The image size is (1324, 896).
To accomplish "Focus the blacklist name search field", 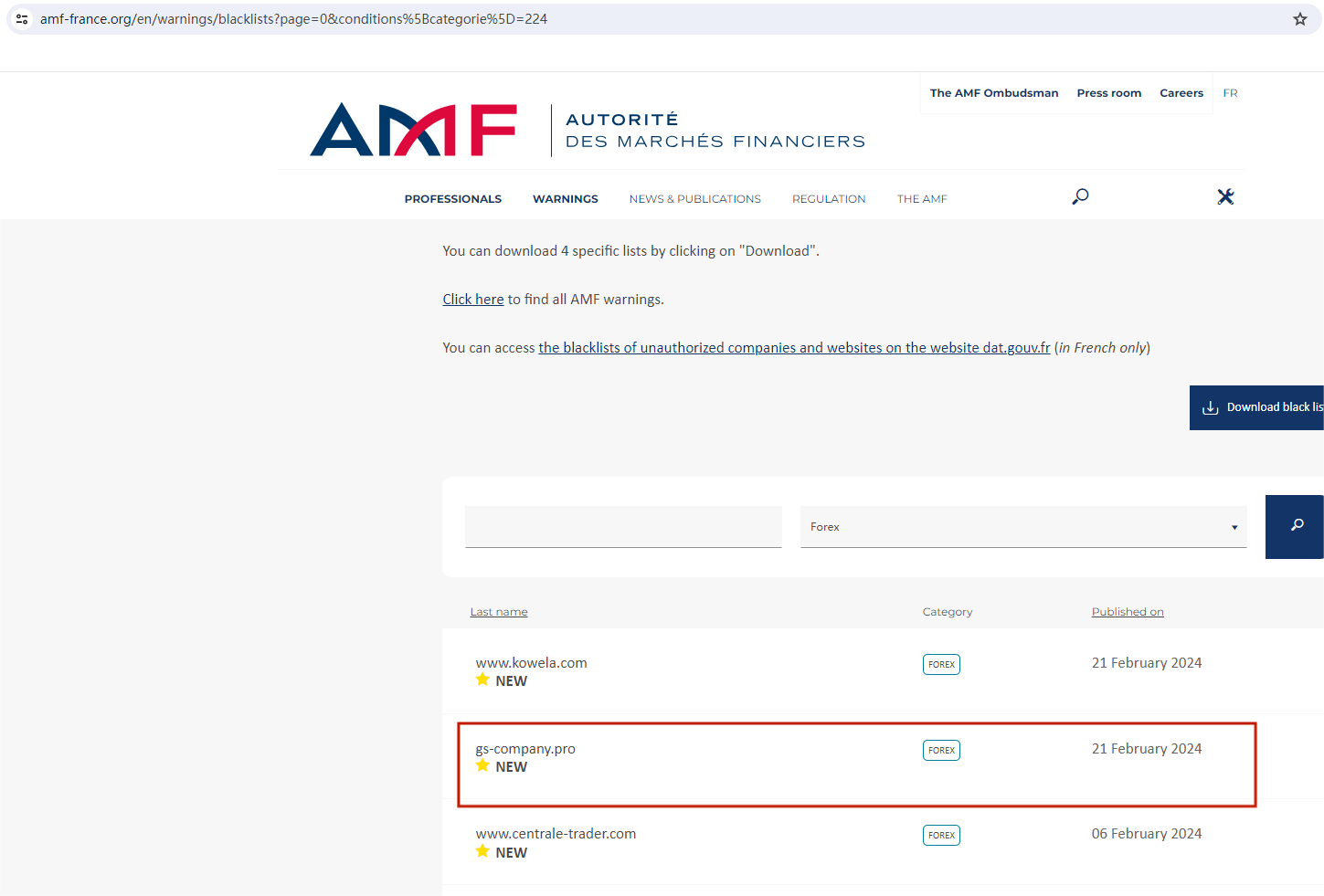I will coord(623,527).
